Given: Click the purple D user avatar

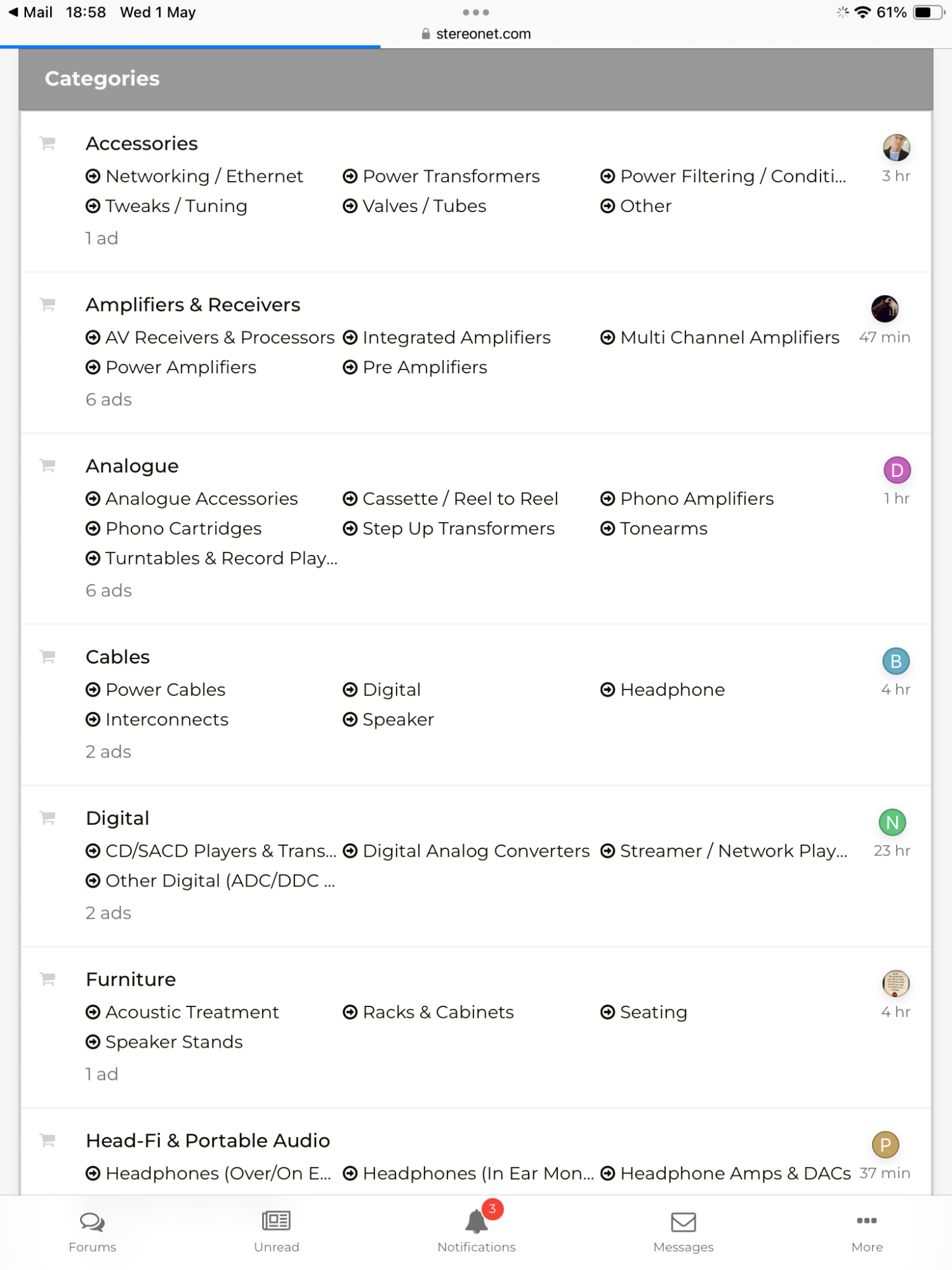Looking at the screenshot, I should pos(897,471).
